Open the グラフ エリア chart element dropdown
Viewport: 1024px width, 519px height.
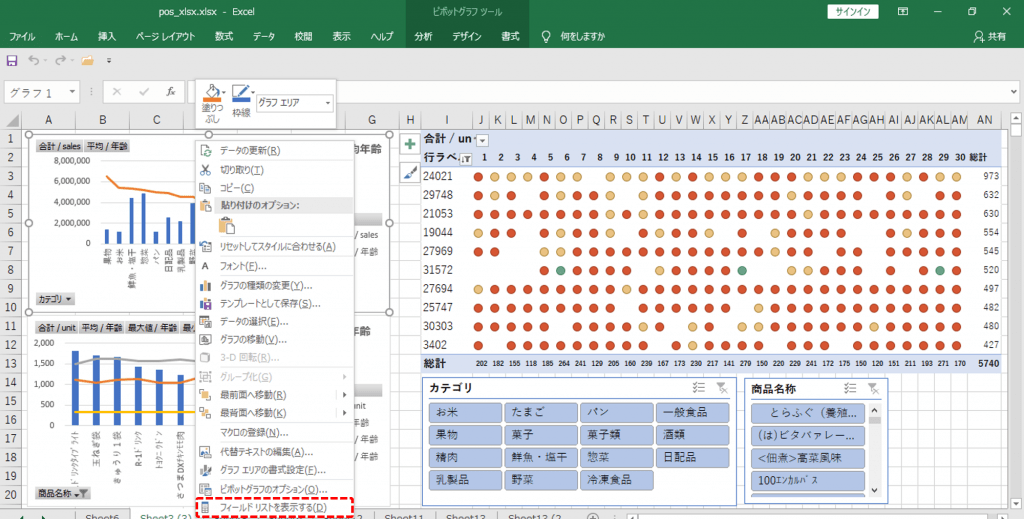[x=327, y=103]
